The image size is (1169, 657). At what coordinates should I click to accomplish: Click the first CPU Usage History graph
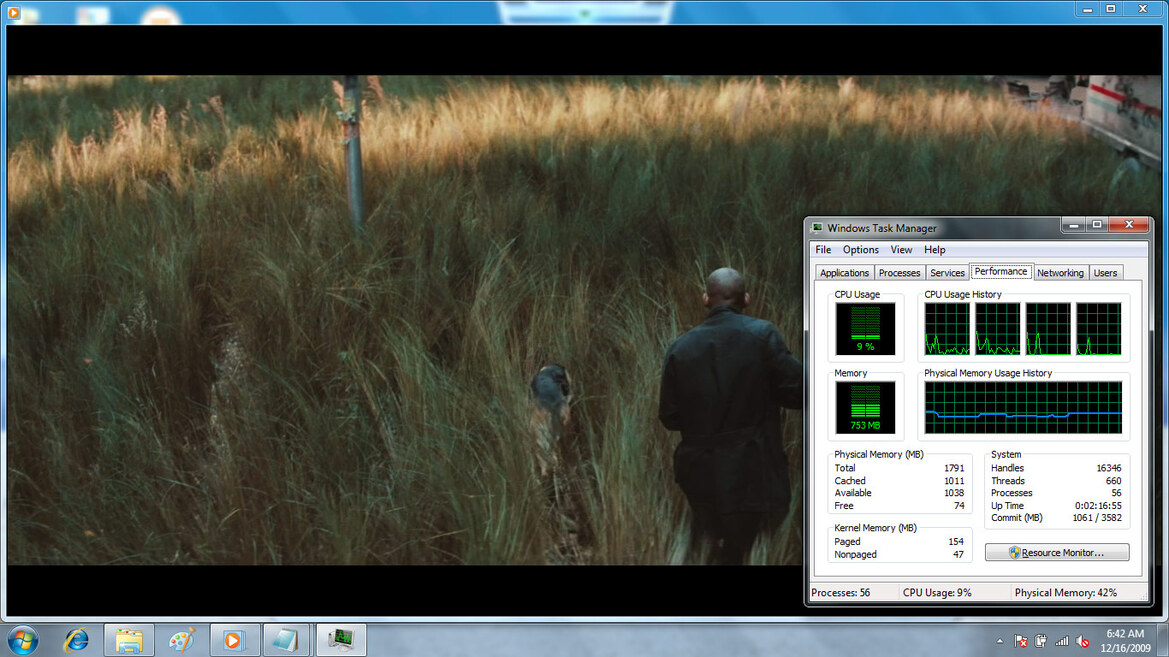tap(947, 329)
